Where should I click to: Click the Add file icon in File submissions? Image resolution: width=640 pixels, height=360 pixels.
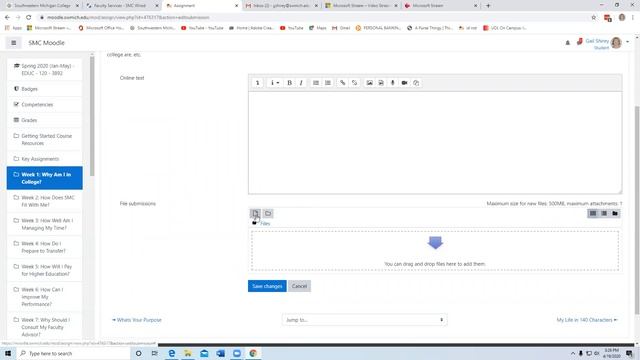coord(256,213)
